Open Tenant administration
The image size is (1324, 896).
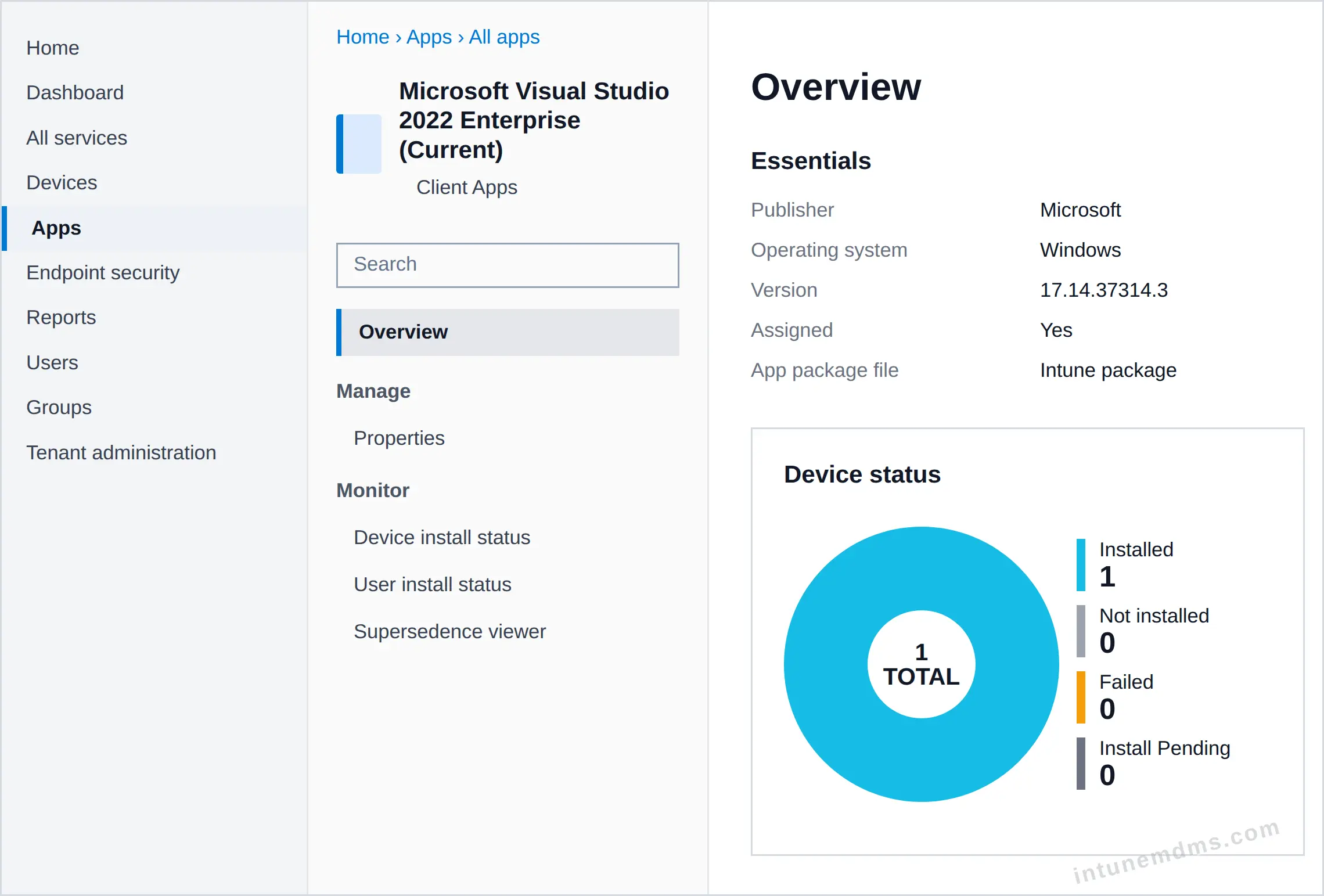click(x=121, y=452)
